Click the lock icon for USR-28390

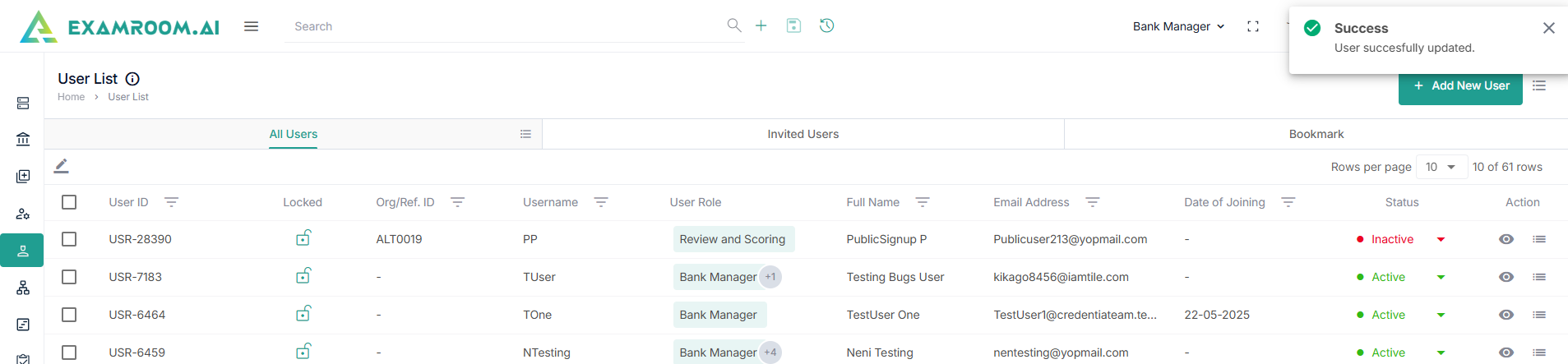click(x=303, y=239)
